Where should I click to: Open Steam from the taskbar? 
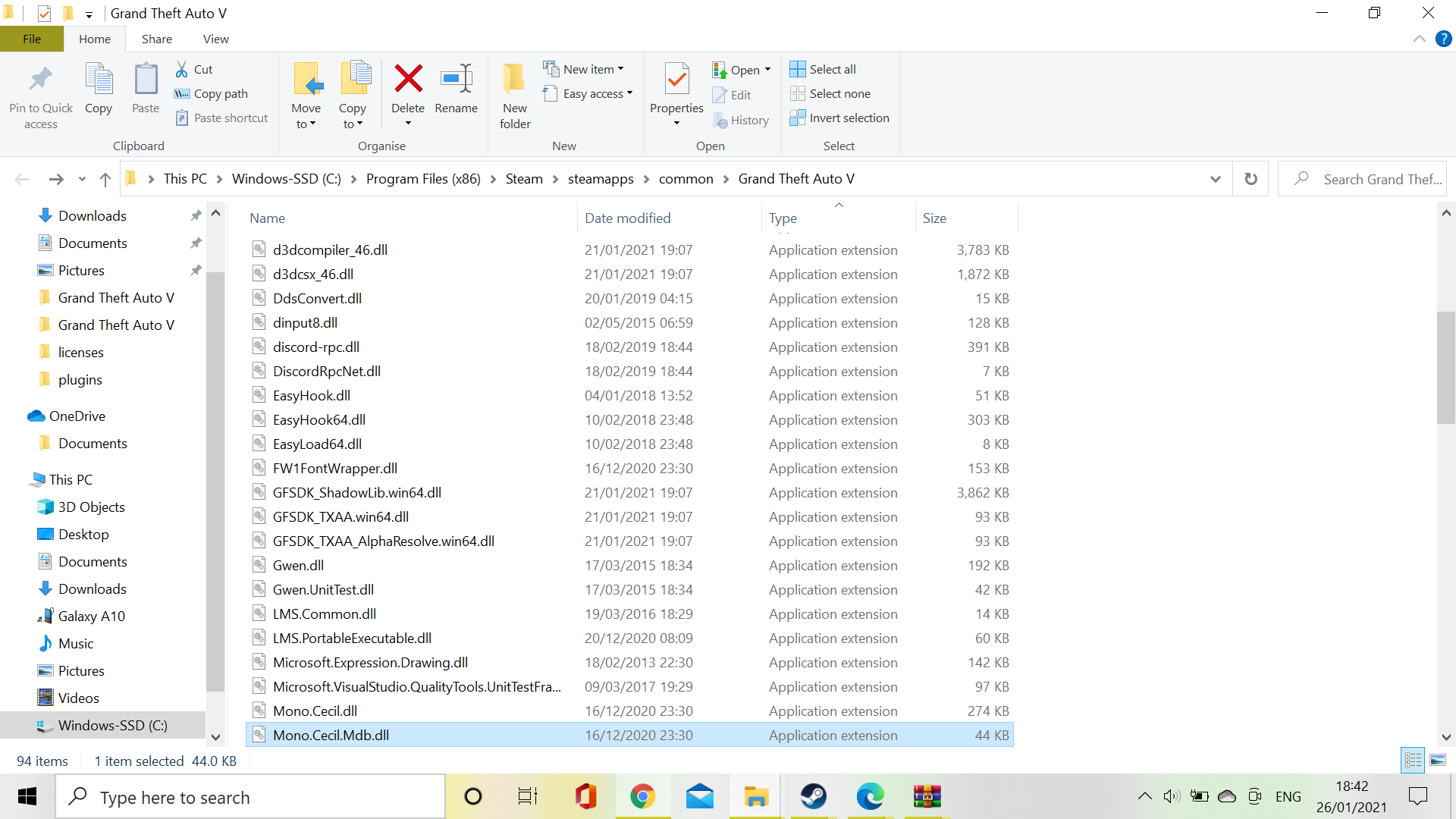(x=813, y=796)
